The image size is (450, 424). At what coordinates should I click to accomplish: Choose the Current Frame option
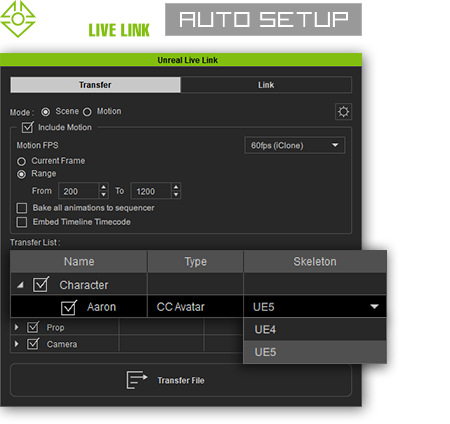(21, 162)
